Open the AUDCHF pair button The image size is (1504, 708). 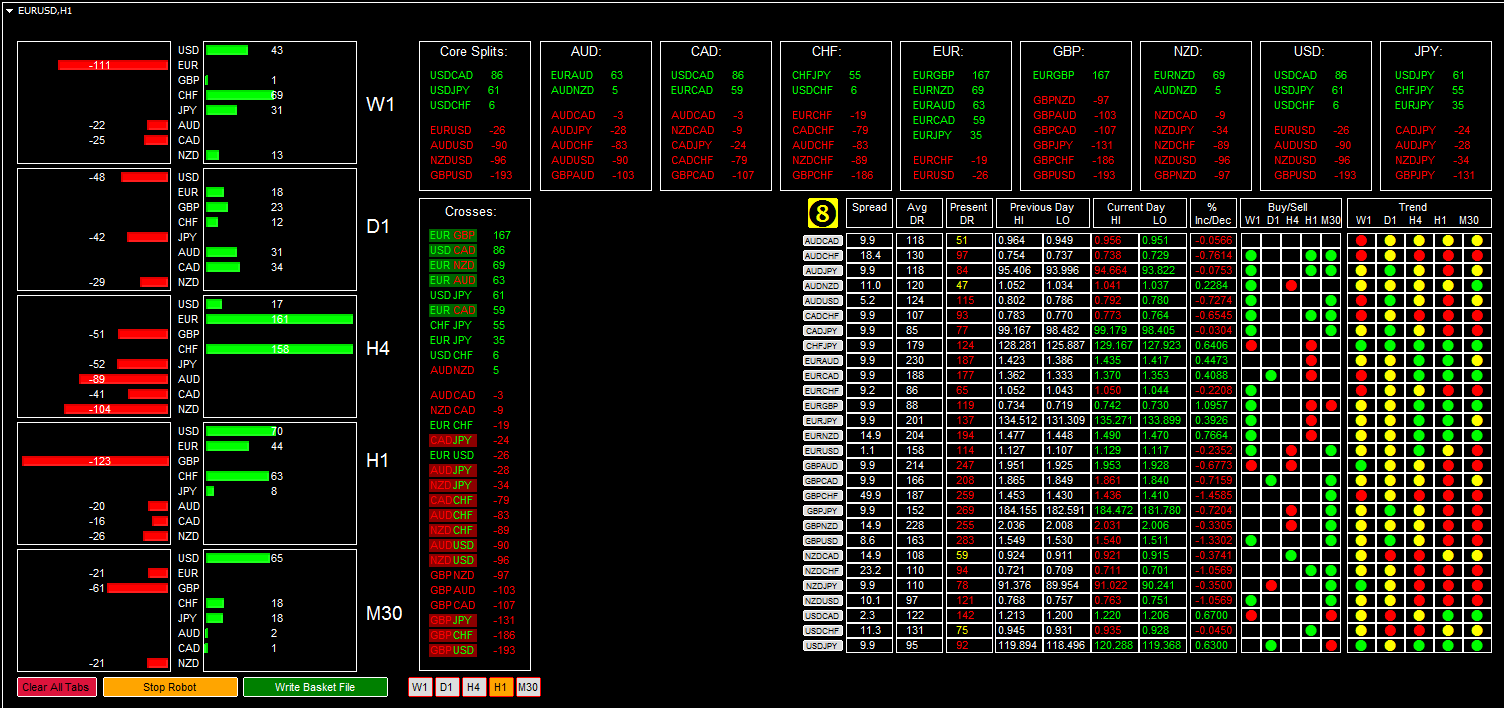822,256
